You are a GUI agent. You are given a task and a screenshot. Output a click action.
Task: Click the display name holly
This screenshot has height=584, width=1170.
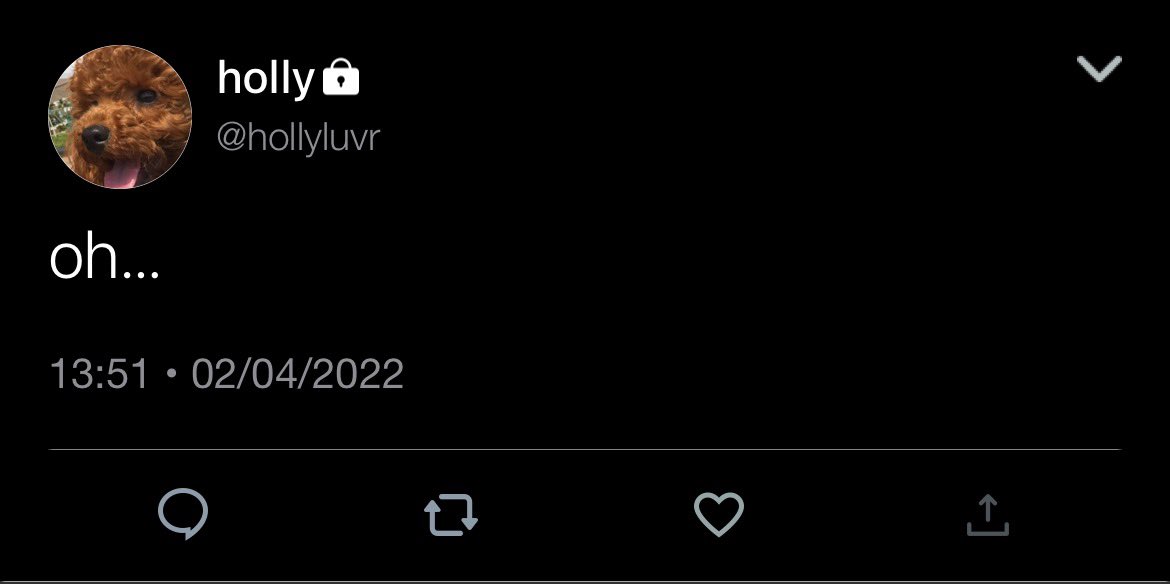coord(265,79)
